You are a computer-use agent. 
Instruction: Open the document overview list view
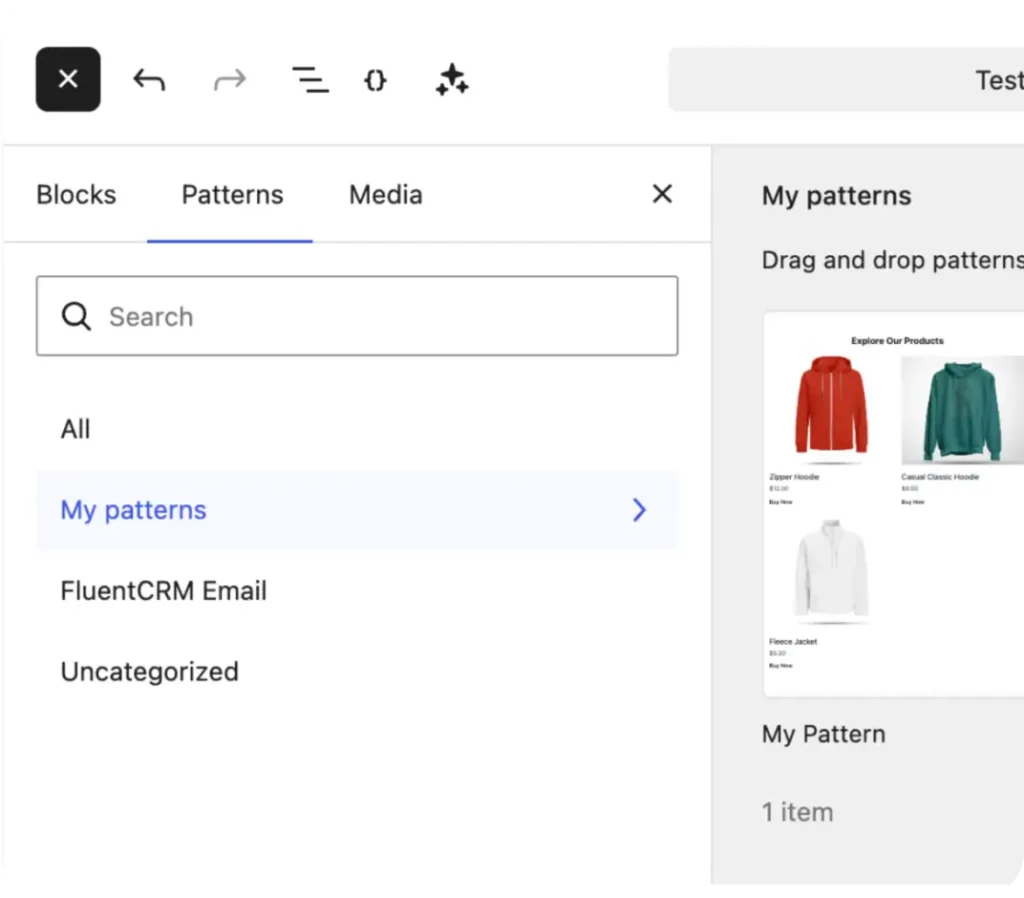310,80
